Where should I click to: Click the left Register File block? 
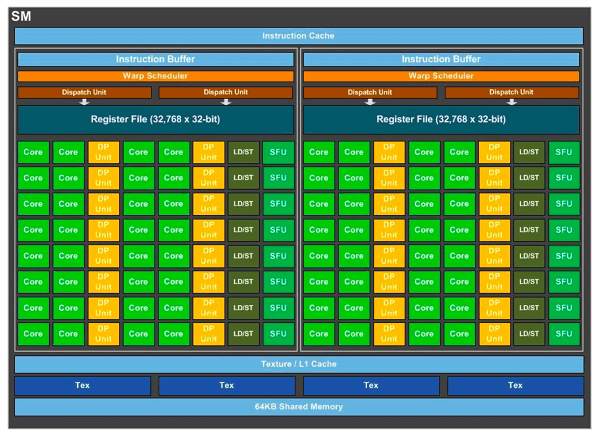click(x=155, y=120)
